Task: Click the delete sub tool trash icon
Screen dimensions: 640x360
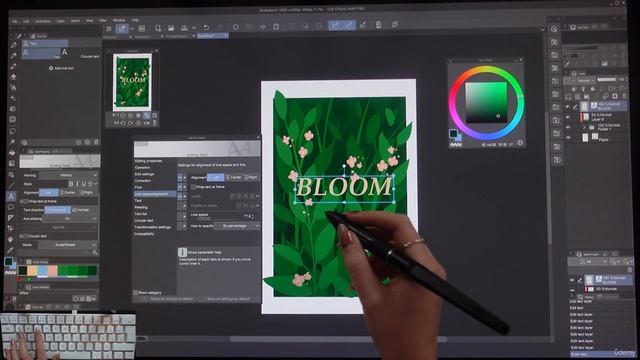Action: pos(96,142)
